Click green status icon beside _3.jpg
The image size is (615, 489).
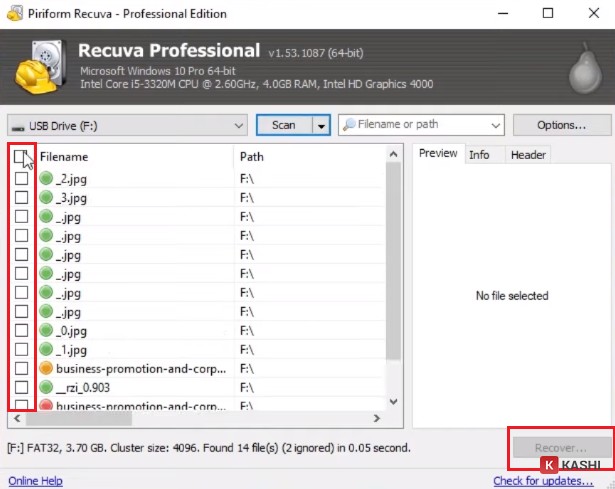[x=46, y=198]
